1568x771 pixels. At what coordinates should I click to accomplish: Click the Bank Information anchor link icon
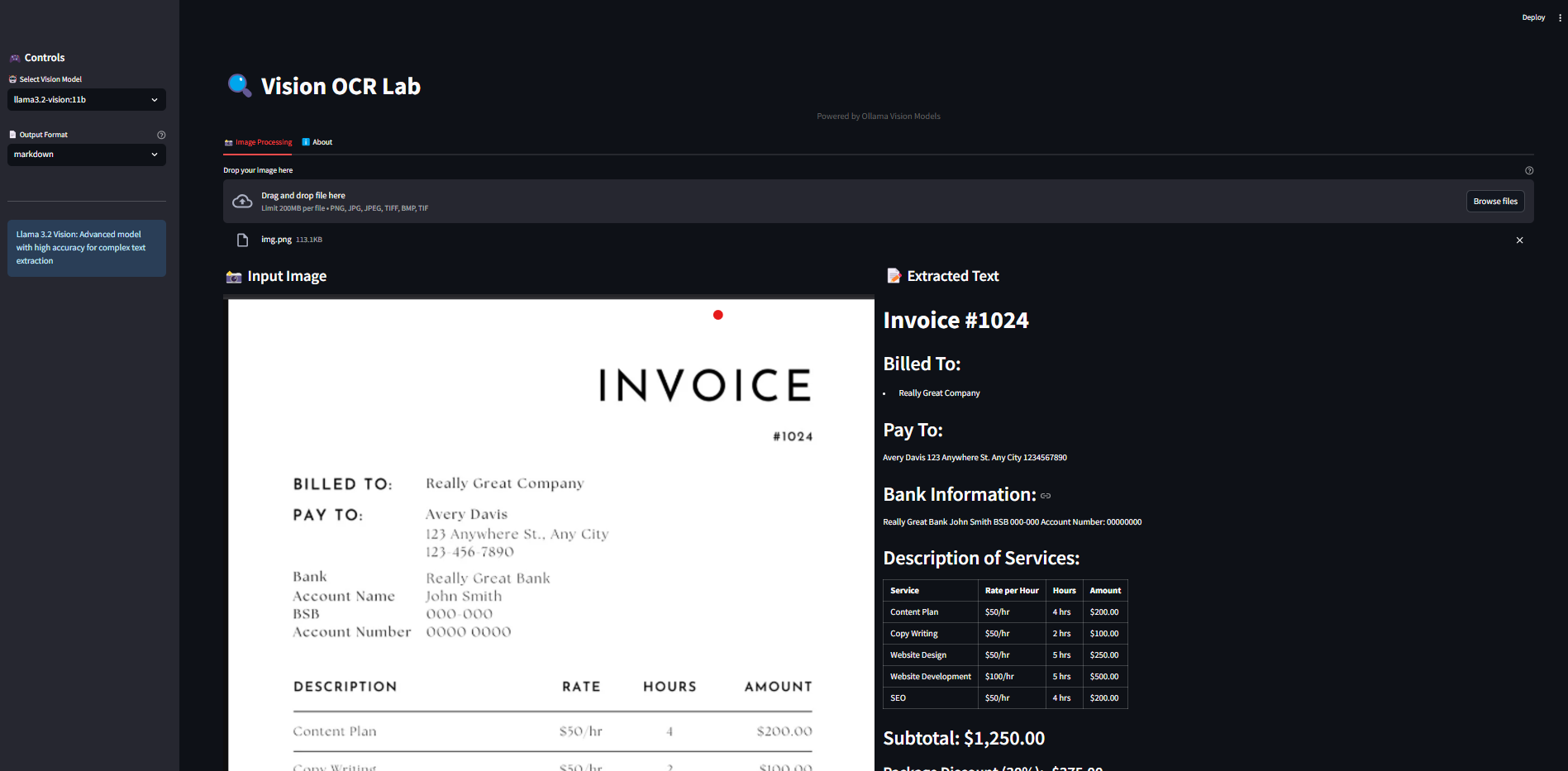tap(1046, 496)
